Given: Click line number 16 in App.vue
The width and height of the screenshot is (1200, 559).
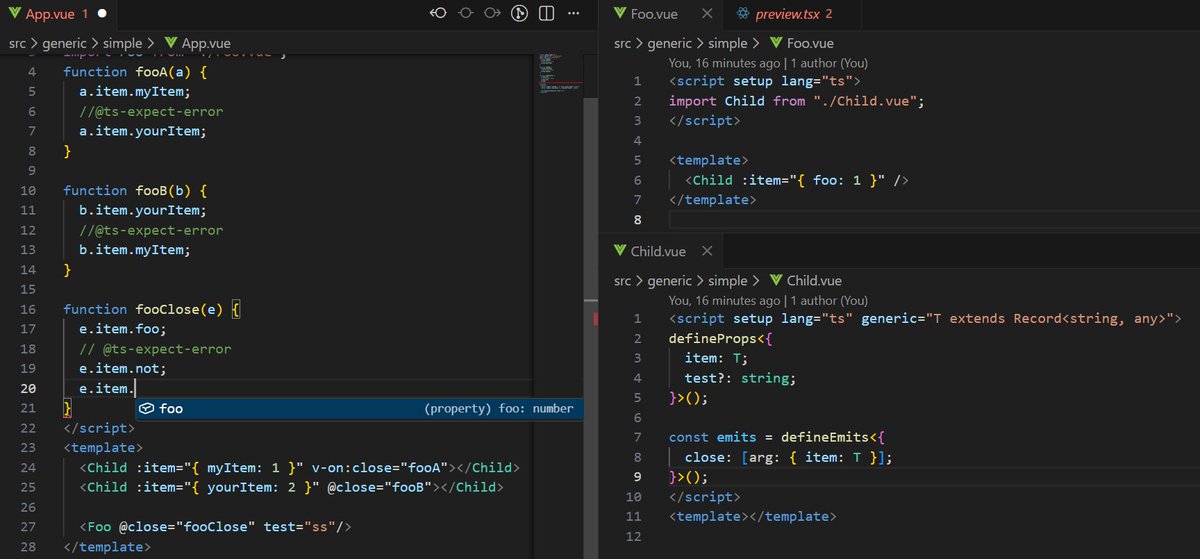Looking at the screenshot, I should (x=28, y=309).
